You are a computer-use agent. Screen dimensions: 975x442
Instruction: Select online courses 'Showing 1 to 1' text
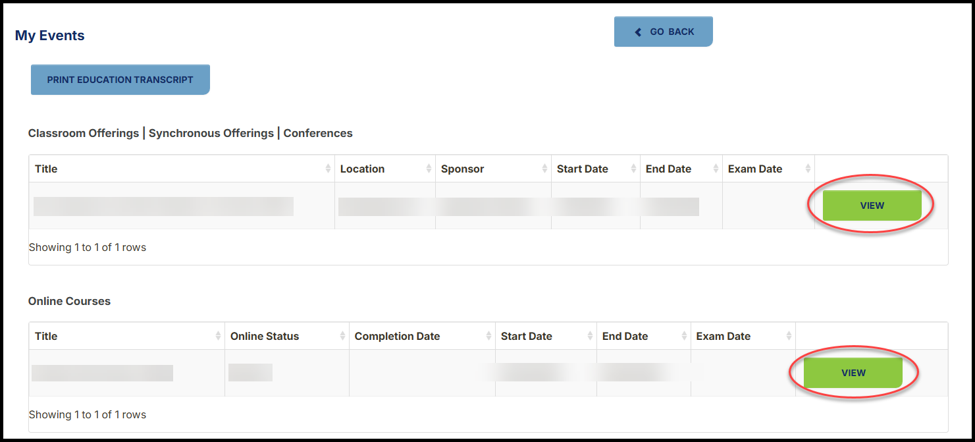pyautogui.click(x=87, y=414)
